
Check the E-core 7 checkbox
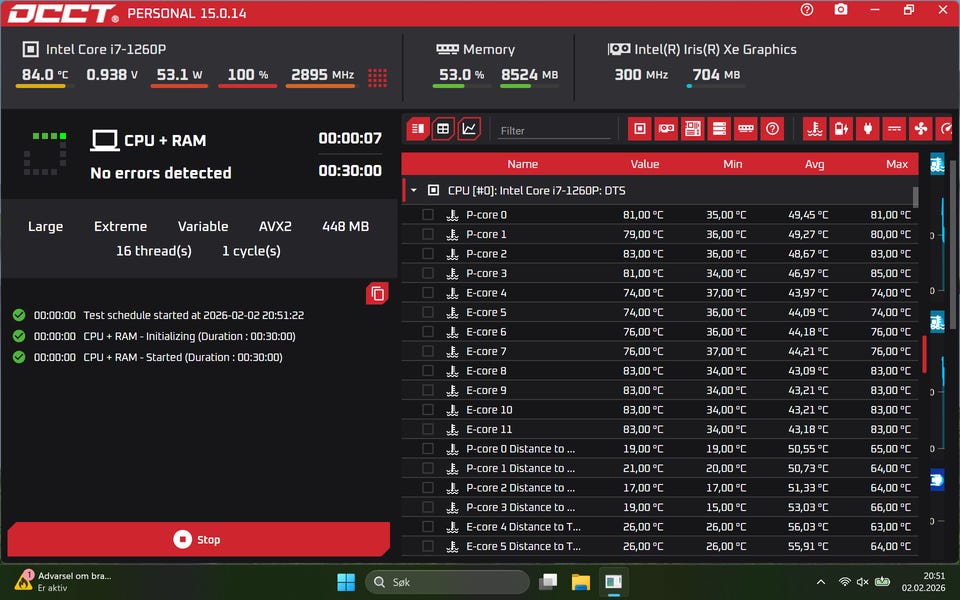click(x=428, y=351)
